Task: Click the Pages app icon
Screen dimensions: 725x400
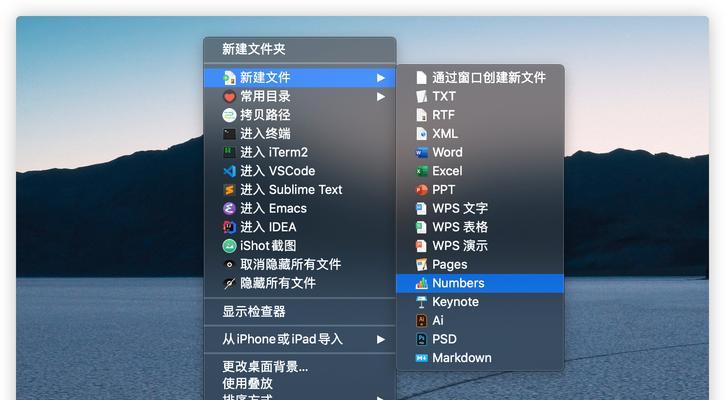Action: pyautogui.click(x=421, y=265)
